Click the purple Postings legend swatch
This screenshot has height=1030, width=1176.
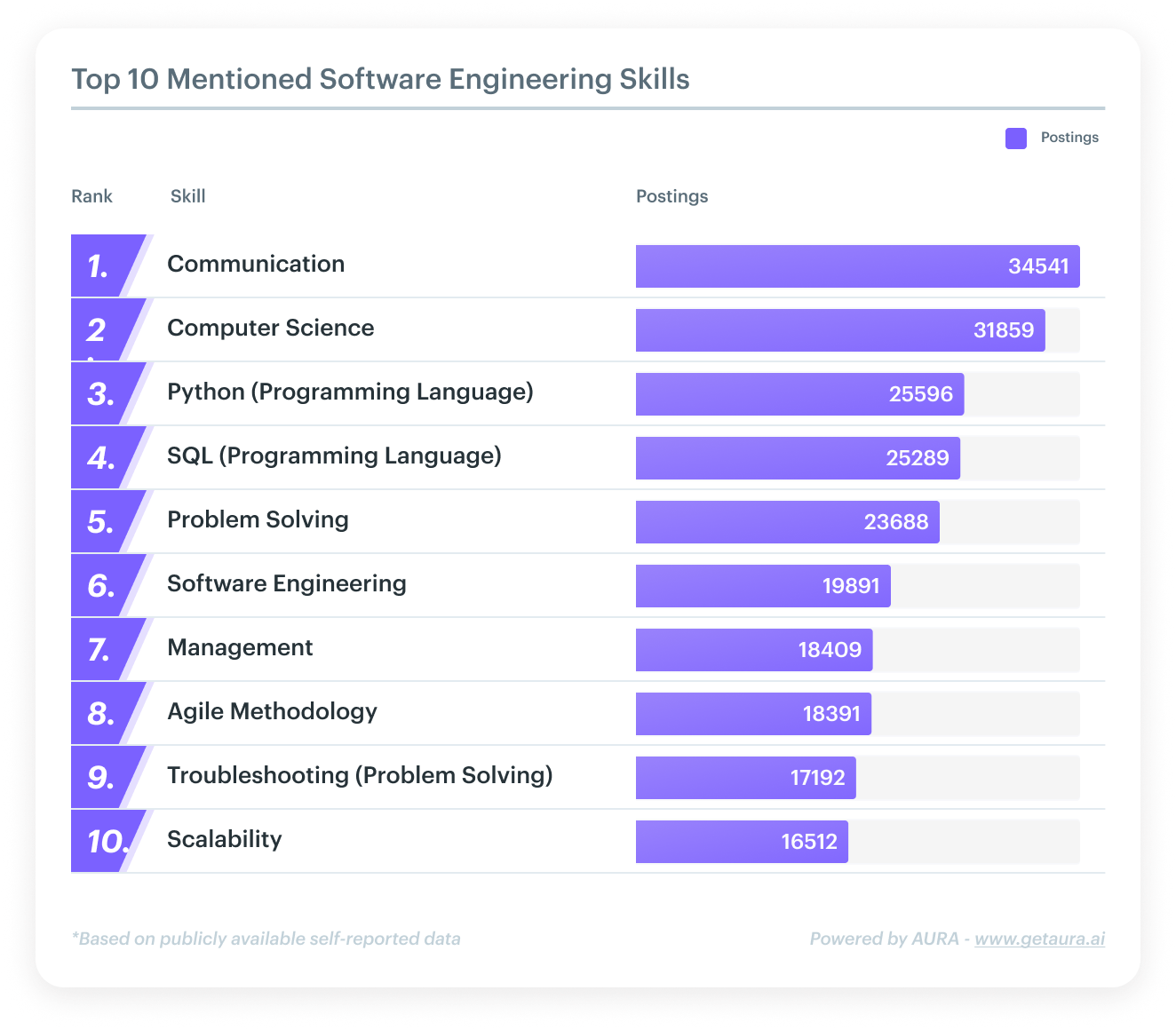1015,138
